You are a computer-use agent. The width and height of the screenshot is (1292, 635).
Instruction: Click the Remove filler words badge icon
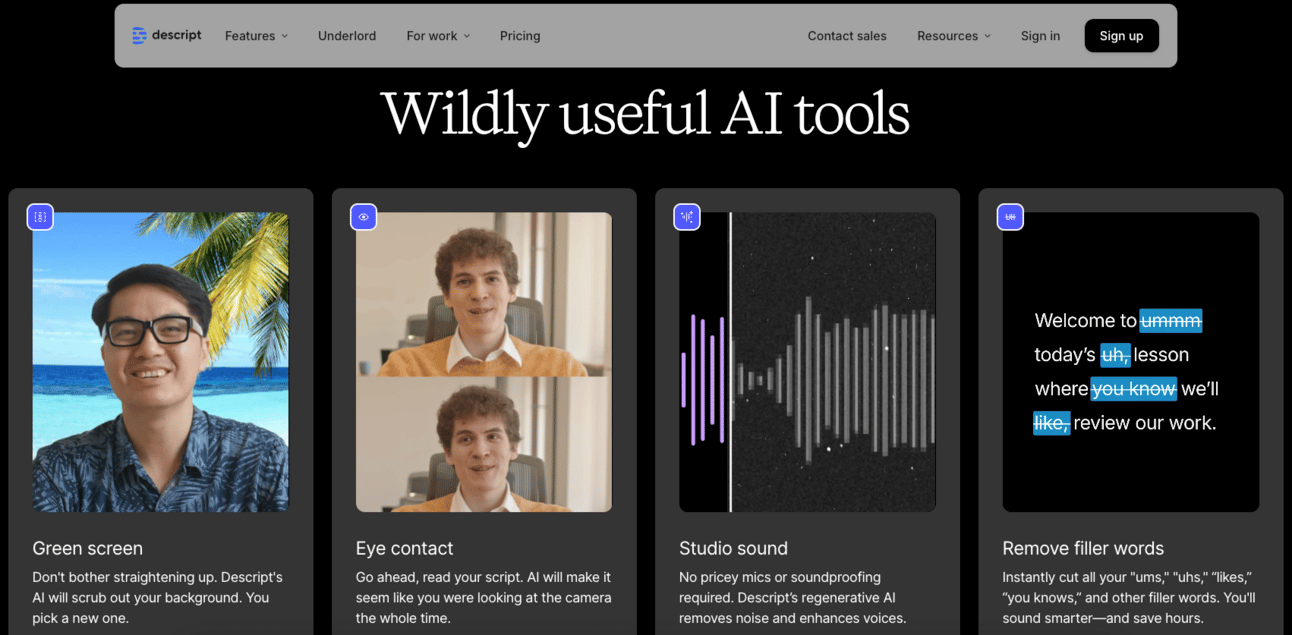(x=1010, y=217)
